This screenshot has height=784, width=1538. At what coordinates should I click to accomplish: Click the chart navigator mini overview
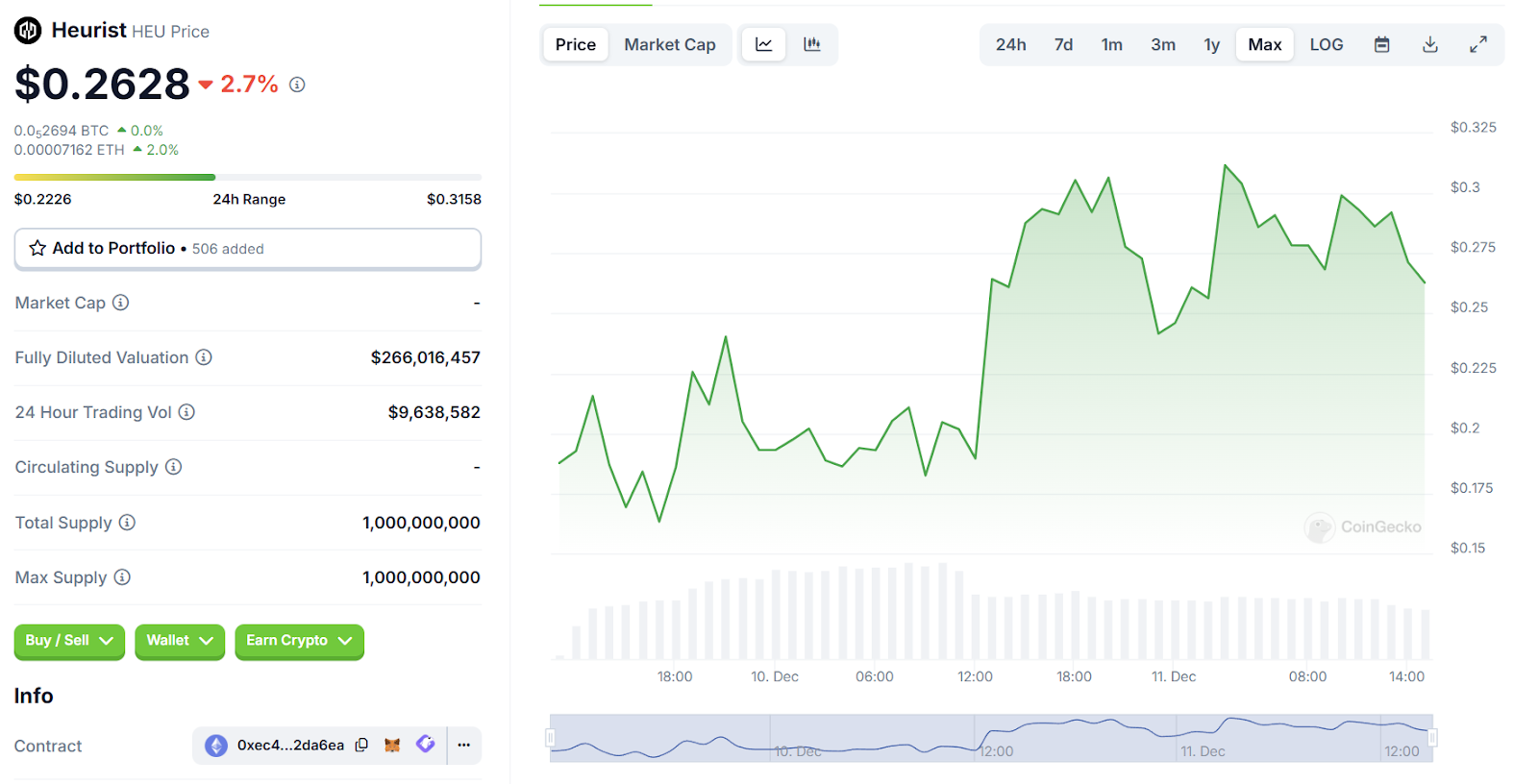(x=991, y=738)
